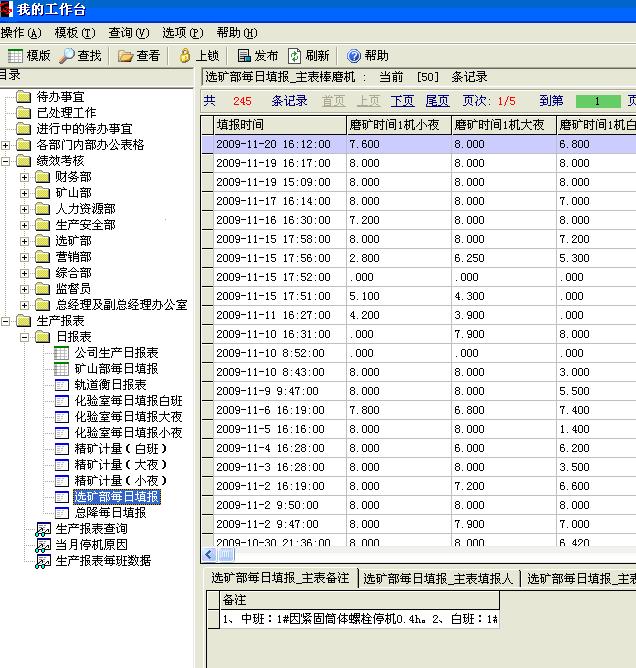Open the 帮助 help question icon
The width and height of the screenshot is (636, 668).
[x=354, y=56]
